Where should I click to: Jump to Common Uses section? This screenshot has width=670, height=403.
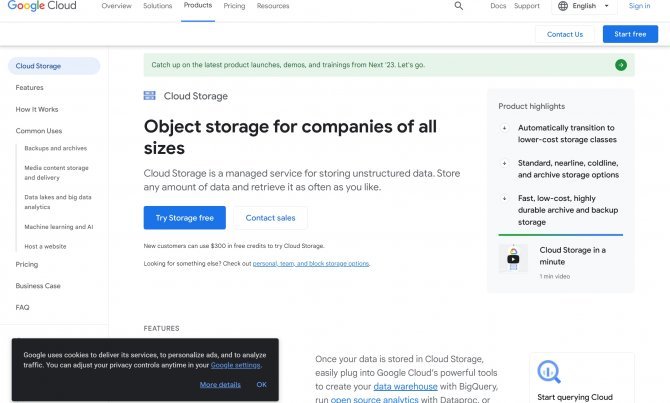(x=39, y=131)
